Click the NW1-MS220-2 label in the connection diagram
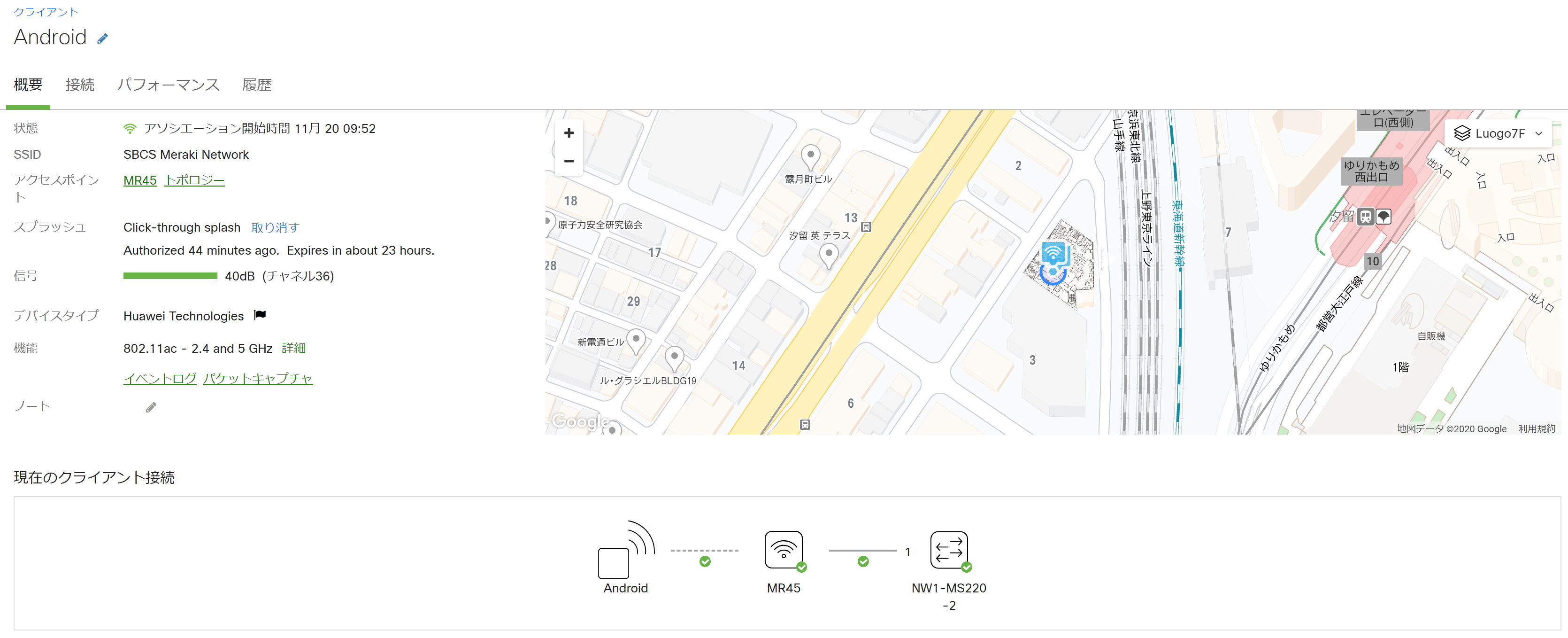Screen dimensions: 1568x638 point(948,596)
